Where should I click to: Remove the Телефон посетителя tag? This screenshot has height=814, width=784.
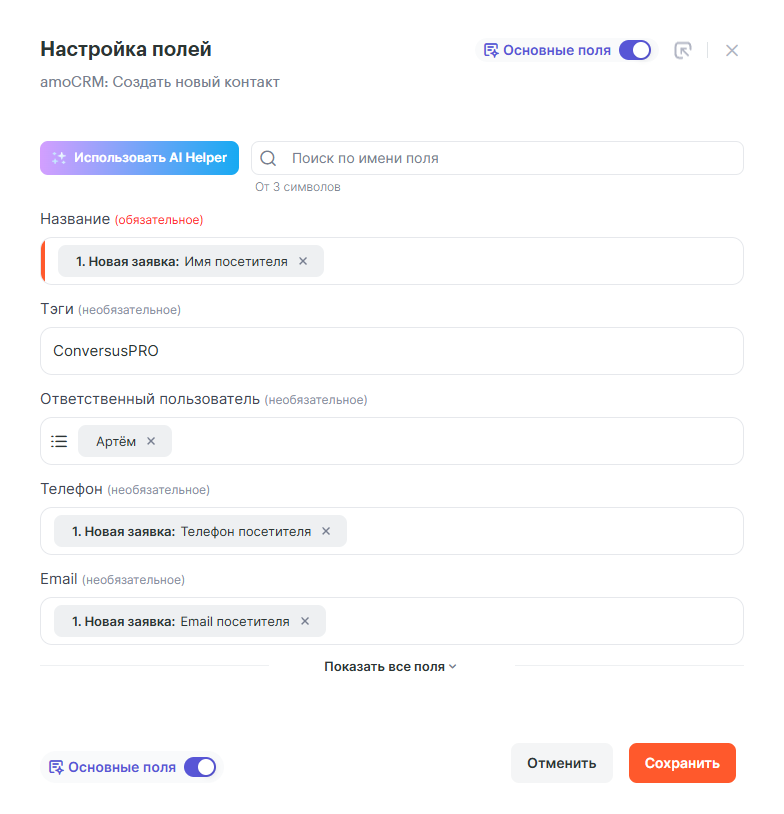tap(326, 531)
